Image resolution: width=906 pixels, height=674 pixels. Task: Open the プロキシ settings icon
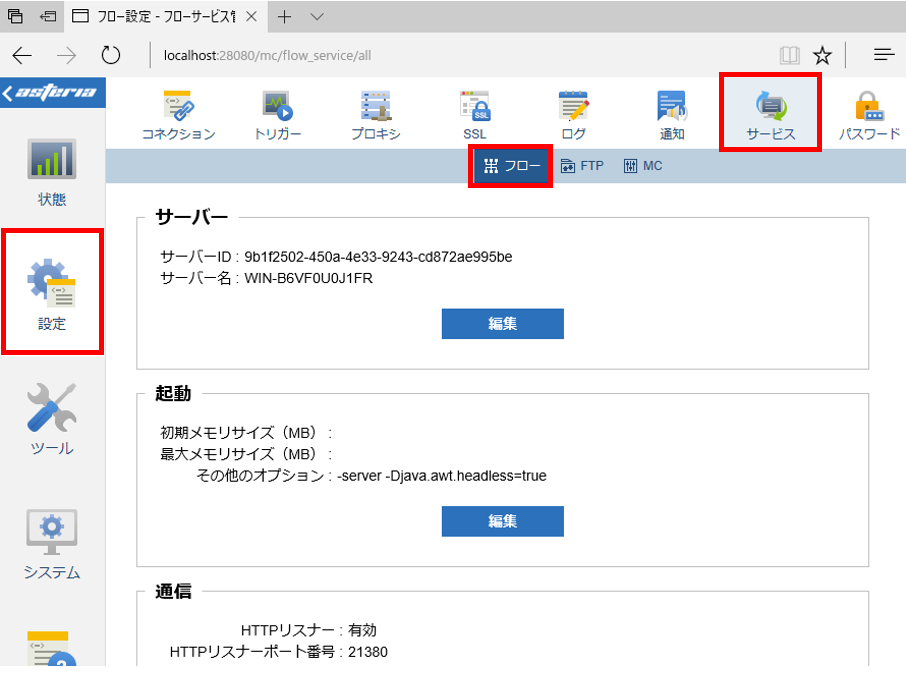click(376, 115)
